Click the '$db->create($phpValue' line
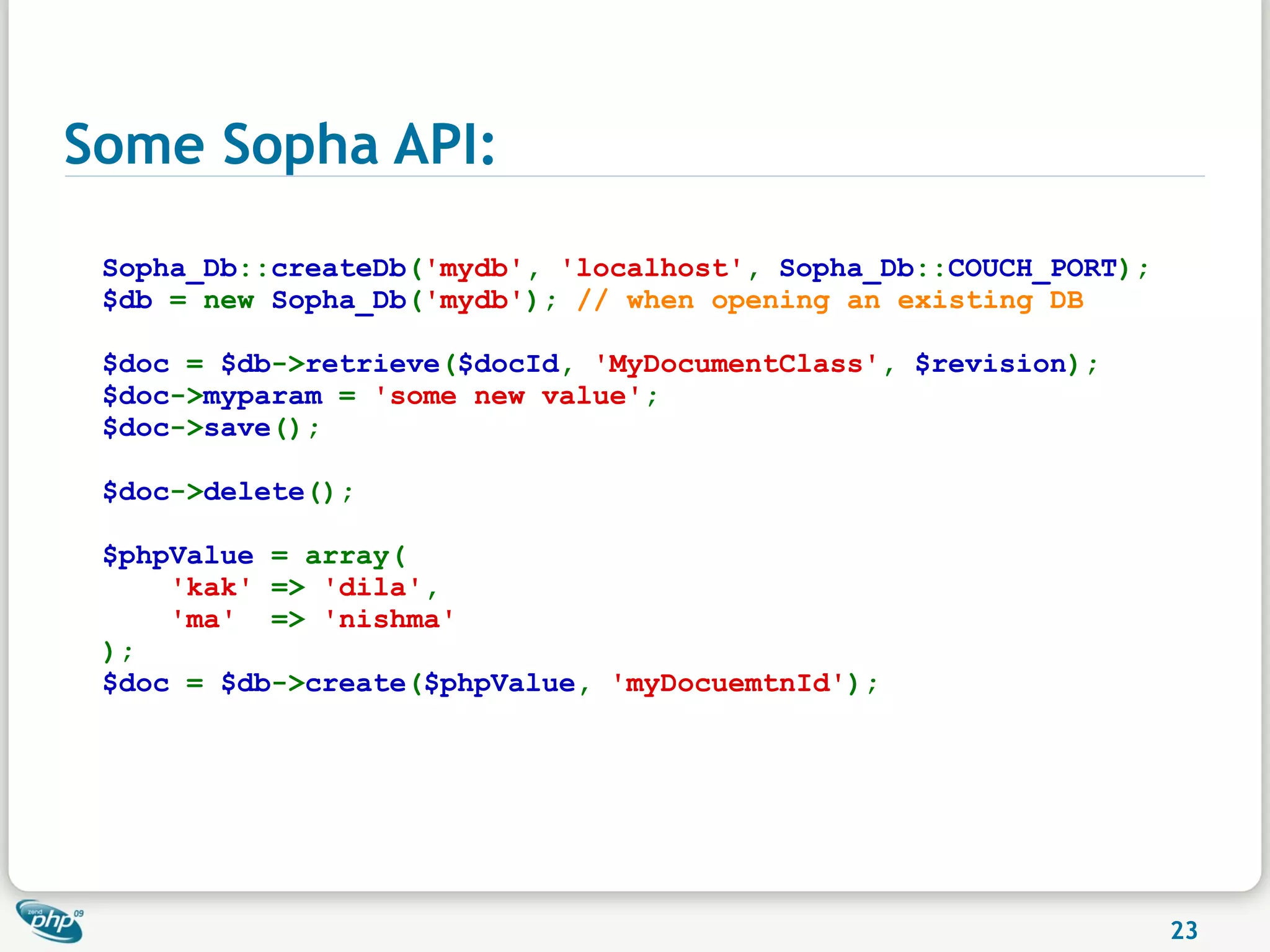1270x952 pixels. point(490,684)
